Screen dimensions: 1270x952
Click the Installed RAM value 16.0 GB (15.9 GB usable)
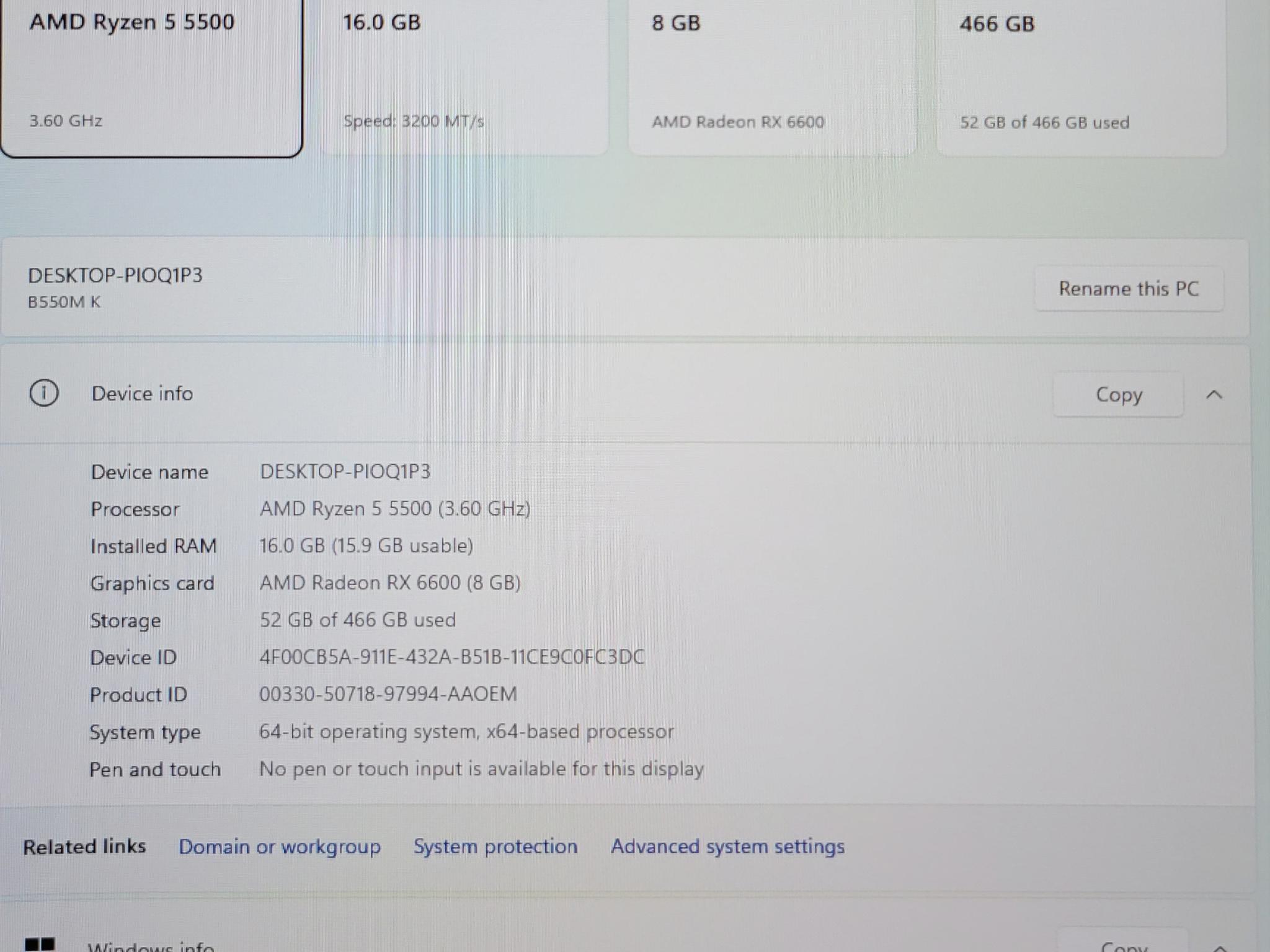click(x=366, y=546)
